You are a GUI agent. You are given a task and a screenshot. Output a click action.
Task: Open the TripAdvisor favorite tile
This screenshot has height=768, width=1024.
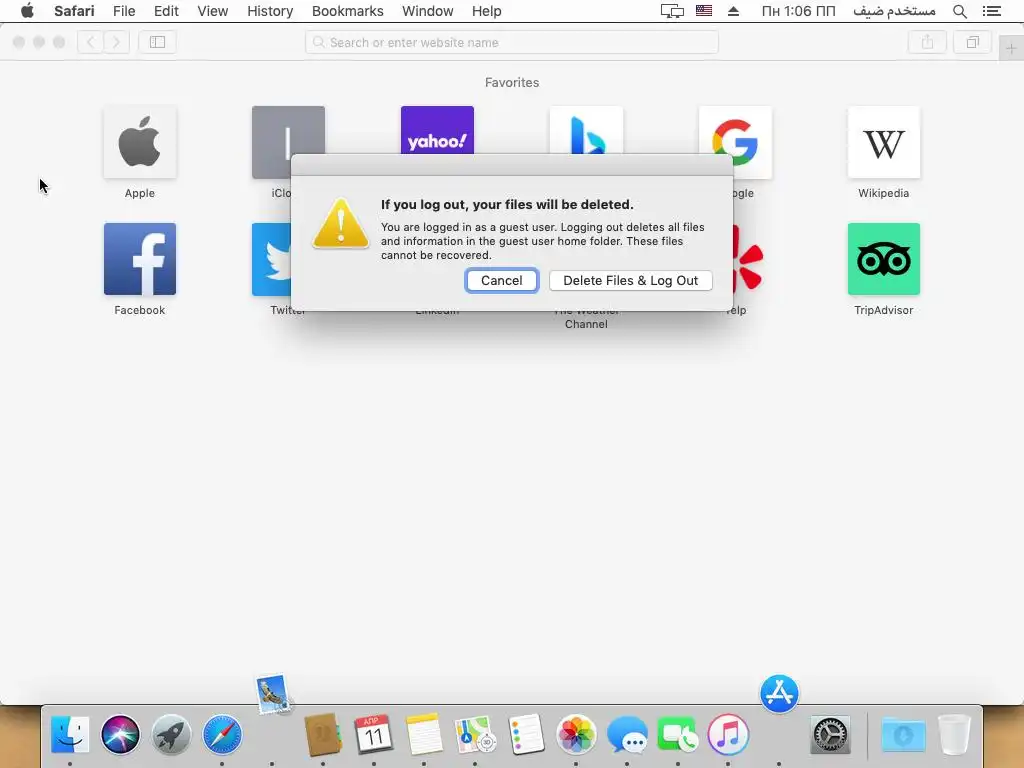tap(884, 259)
